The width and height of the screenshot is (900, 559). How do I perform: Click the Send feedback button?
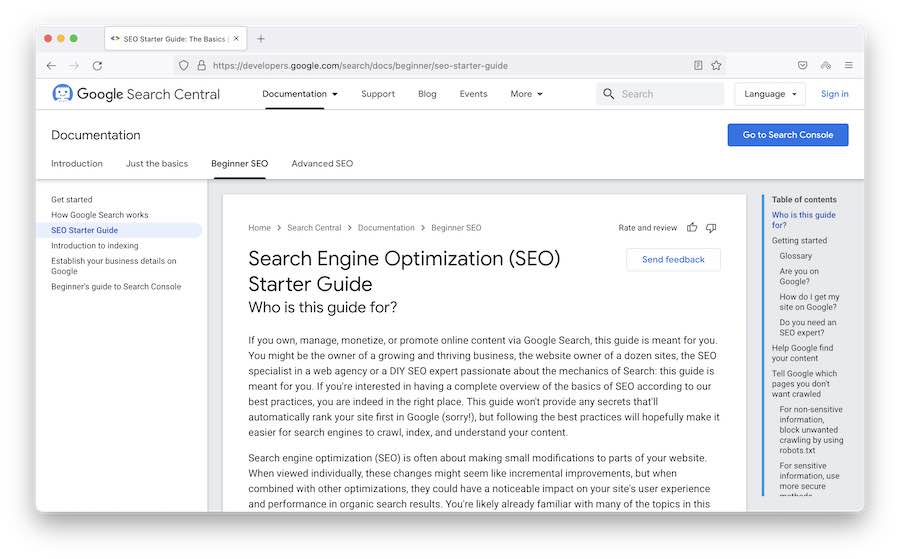coord(673,259)
